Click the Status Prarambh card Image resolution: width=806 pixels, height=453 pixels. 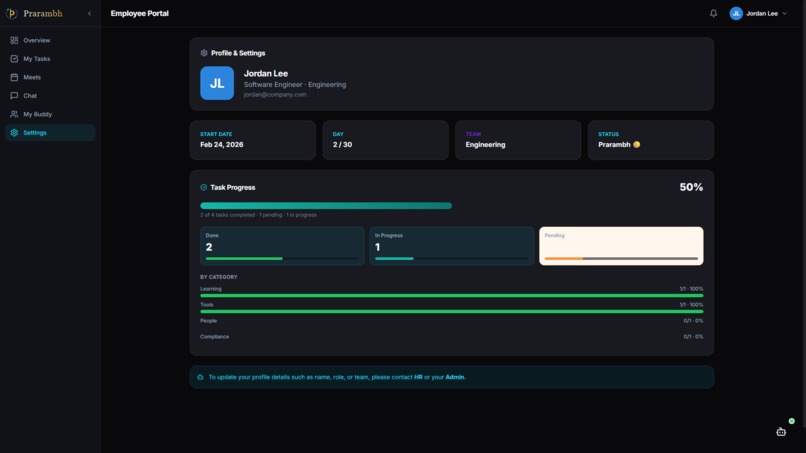coord(651,140)
